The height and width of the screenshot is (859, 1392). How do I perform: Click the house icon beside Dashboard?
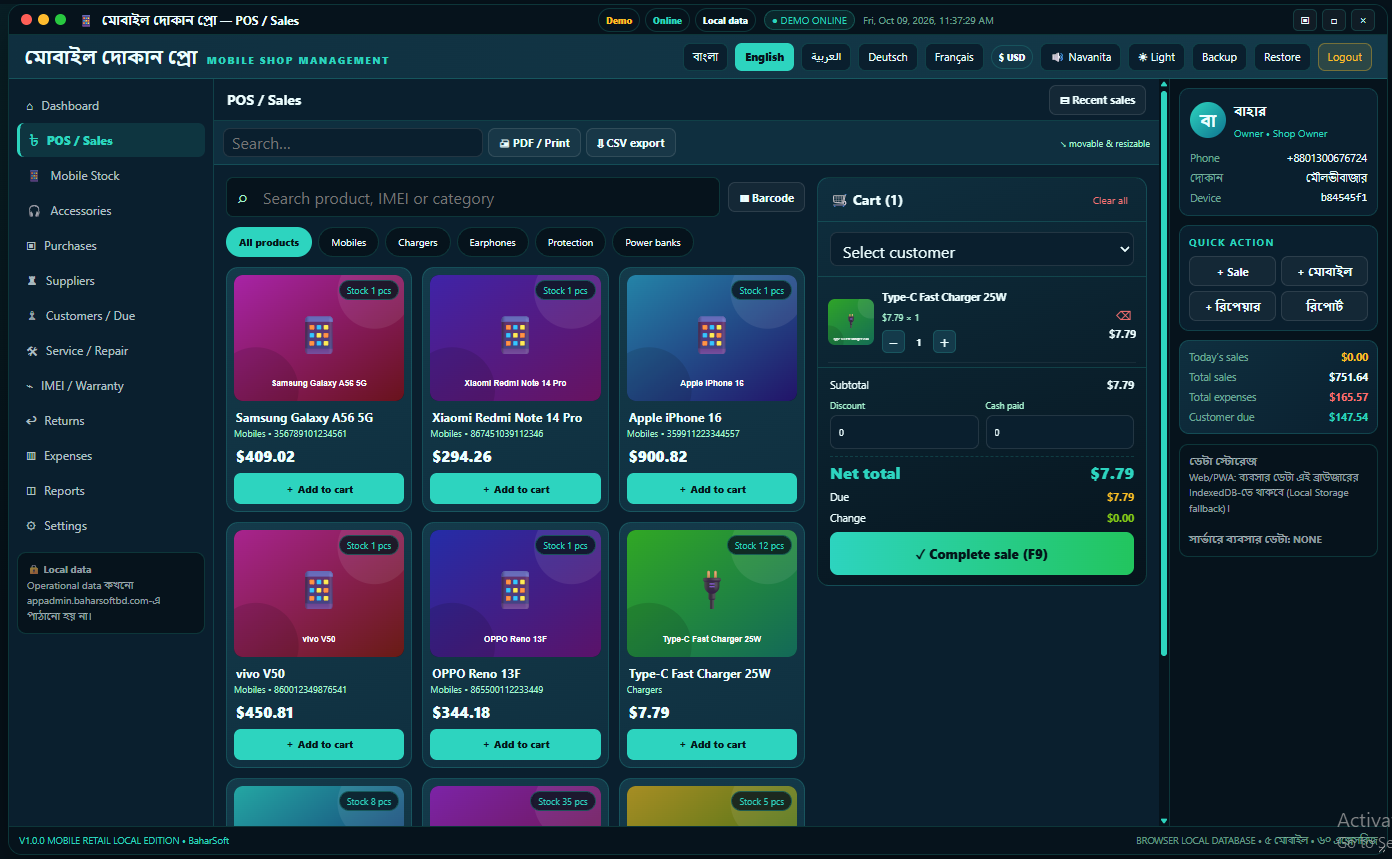[x=30, y=106]
